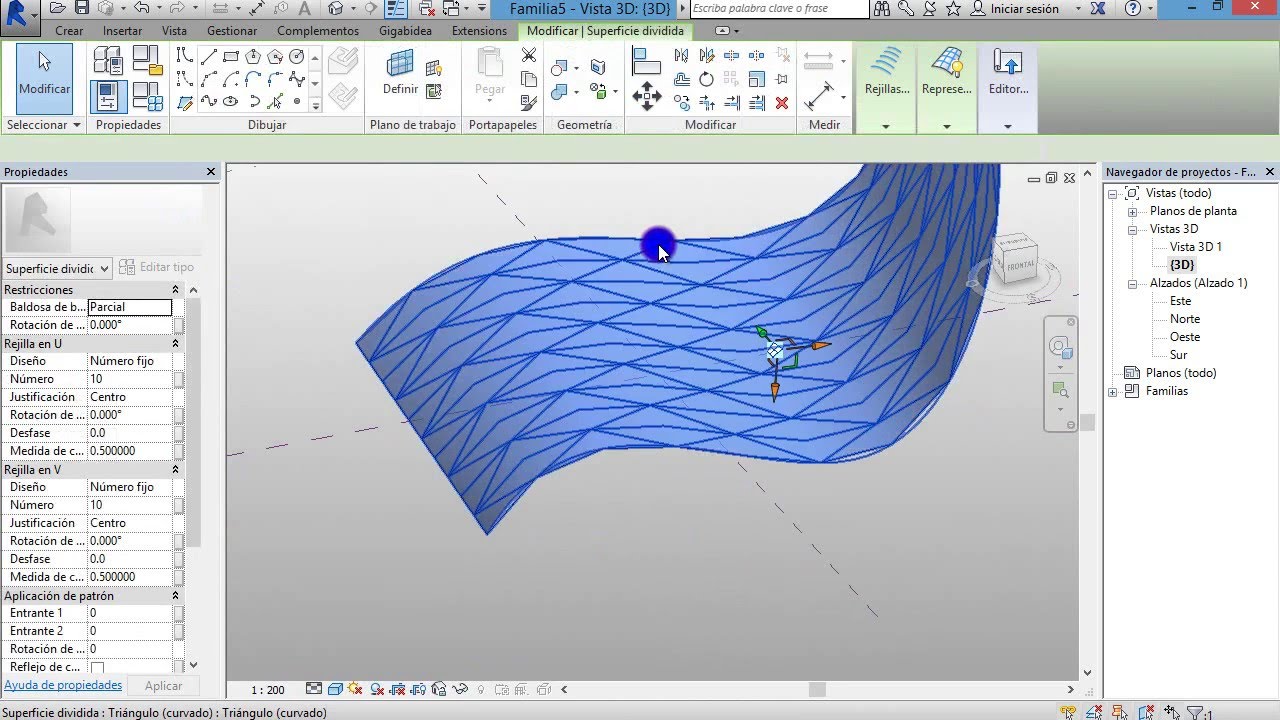Toggle the Reflejo de c... checkbox

coord(97,667)
